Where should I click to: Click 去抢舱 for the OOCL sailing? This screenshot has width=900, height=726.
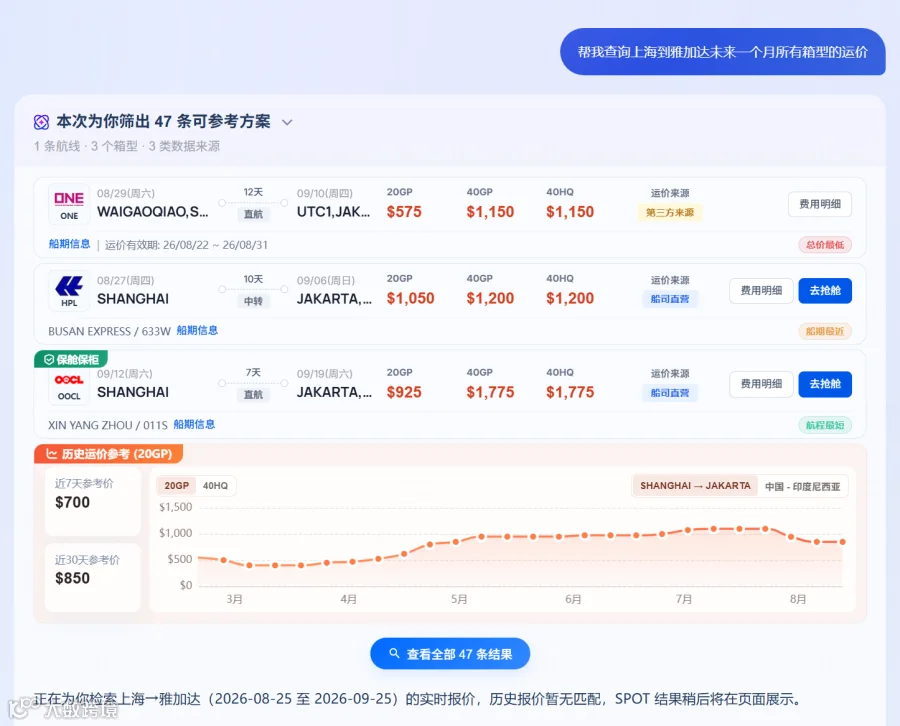[x=825, y=384]
